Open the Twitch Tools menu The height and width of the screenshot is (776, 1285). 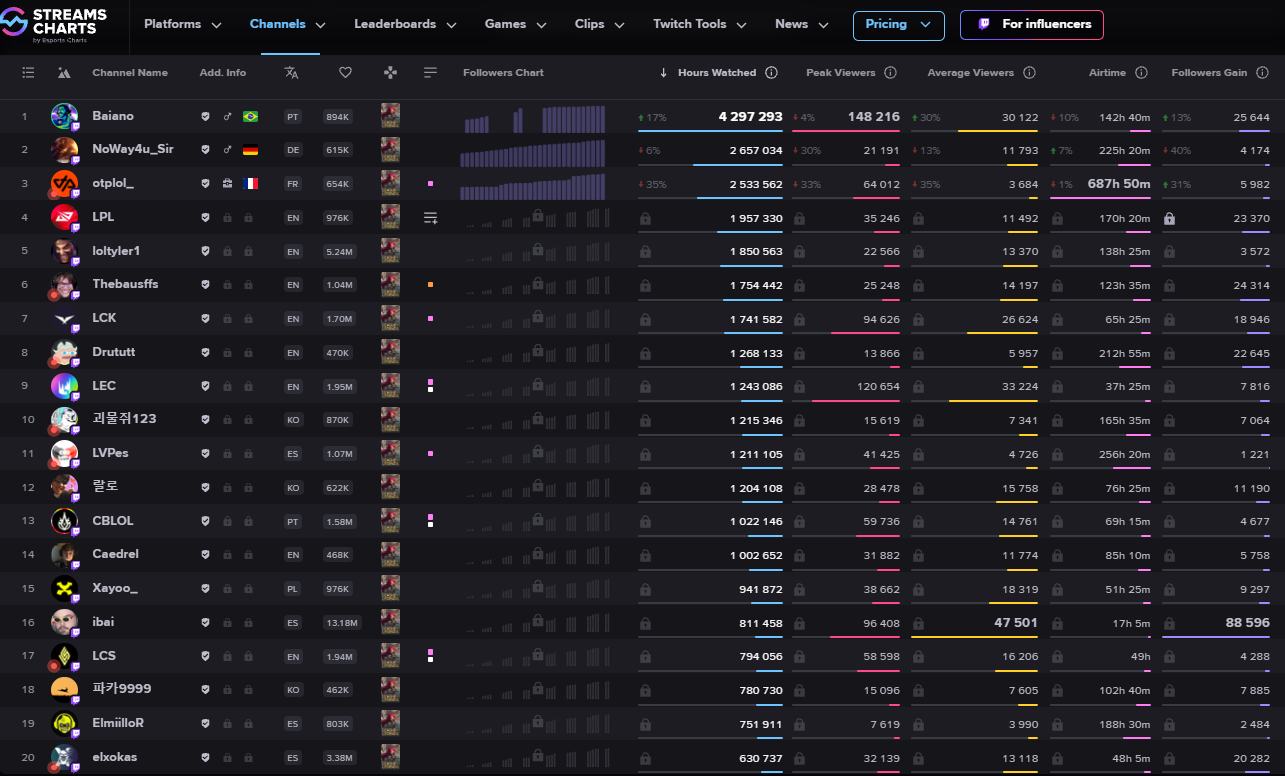click(x=699, y=24)
